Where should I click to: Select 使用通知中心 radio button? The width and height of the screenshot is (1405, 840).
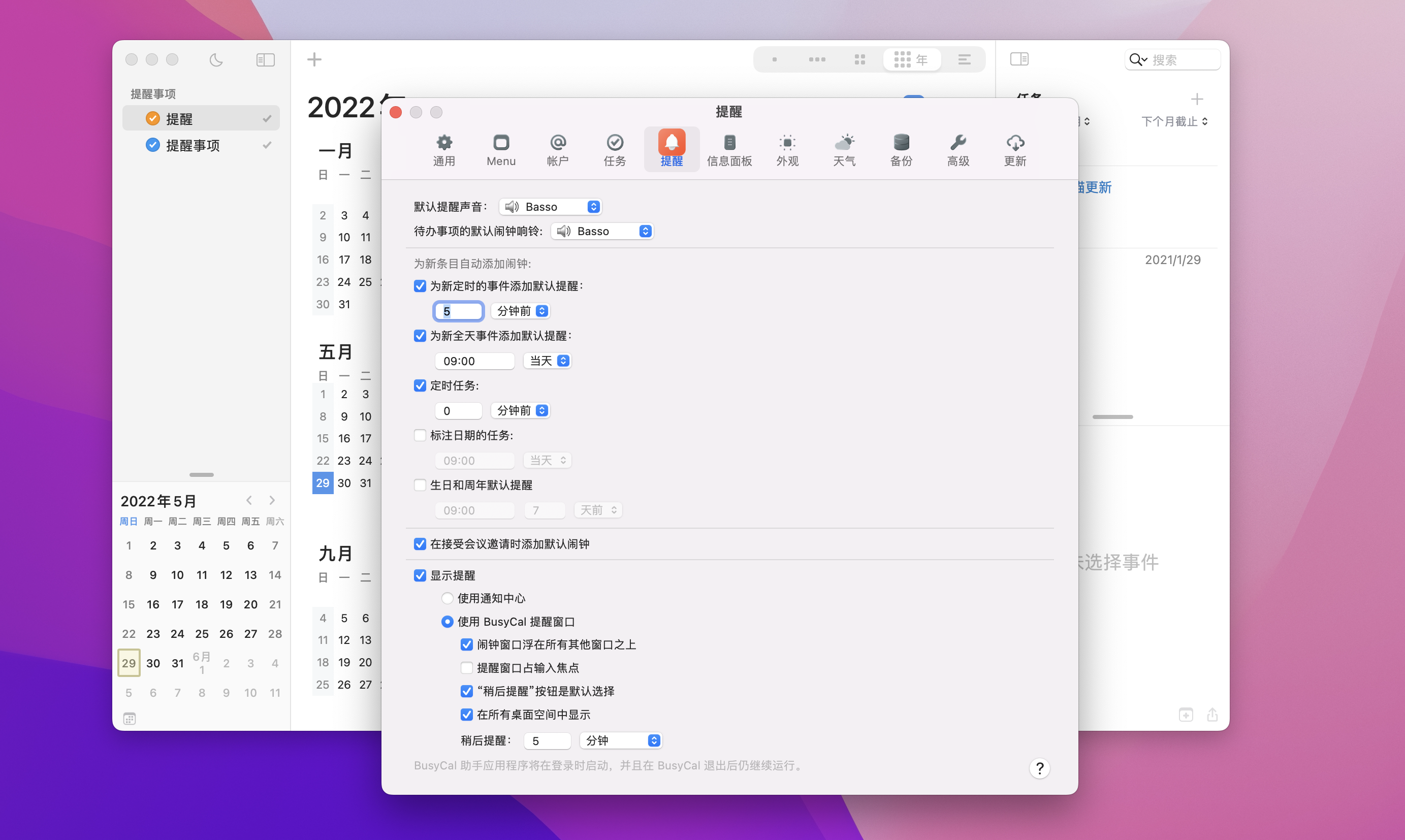[447, 598]
